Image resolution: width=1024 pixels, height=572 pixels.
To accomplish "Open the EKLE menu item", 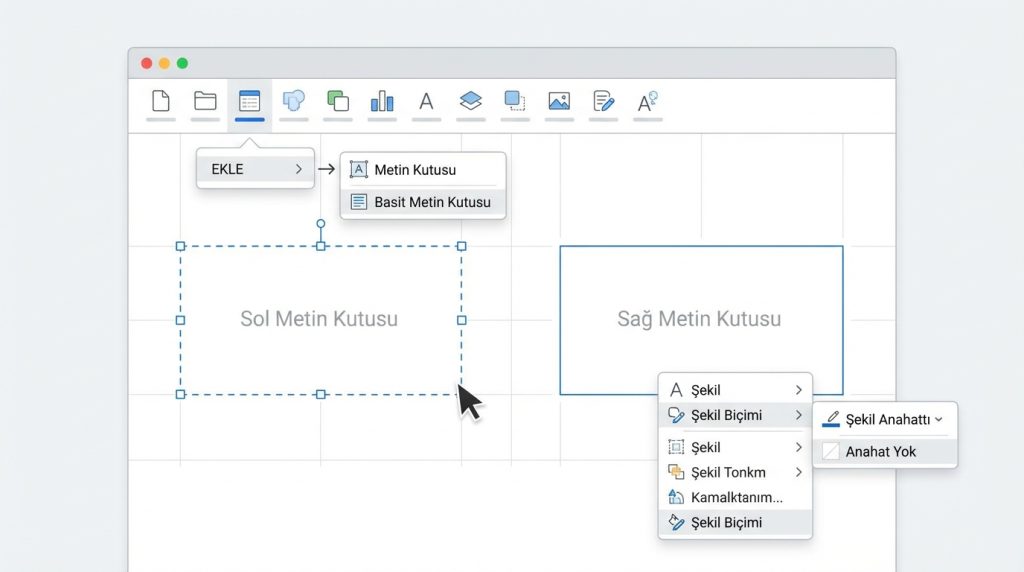I will [x=255, y=169].
